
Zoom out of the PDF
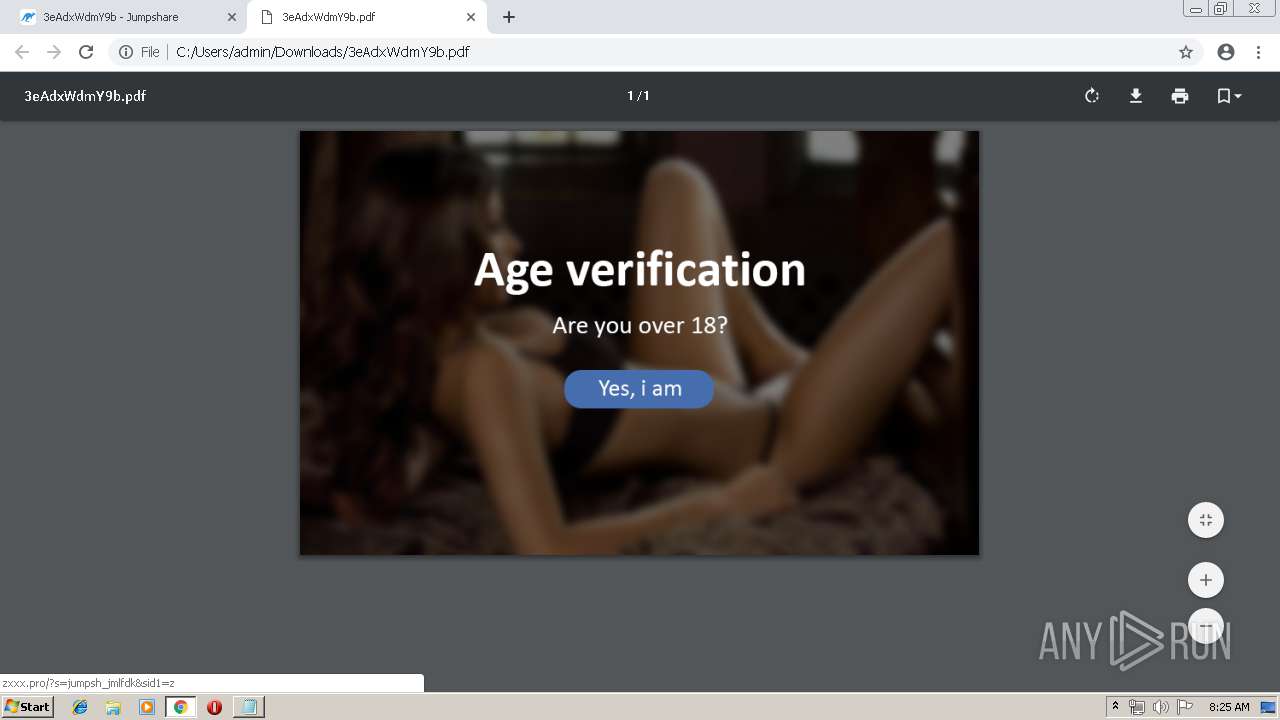pos(1206,626)
